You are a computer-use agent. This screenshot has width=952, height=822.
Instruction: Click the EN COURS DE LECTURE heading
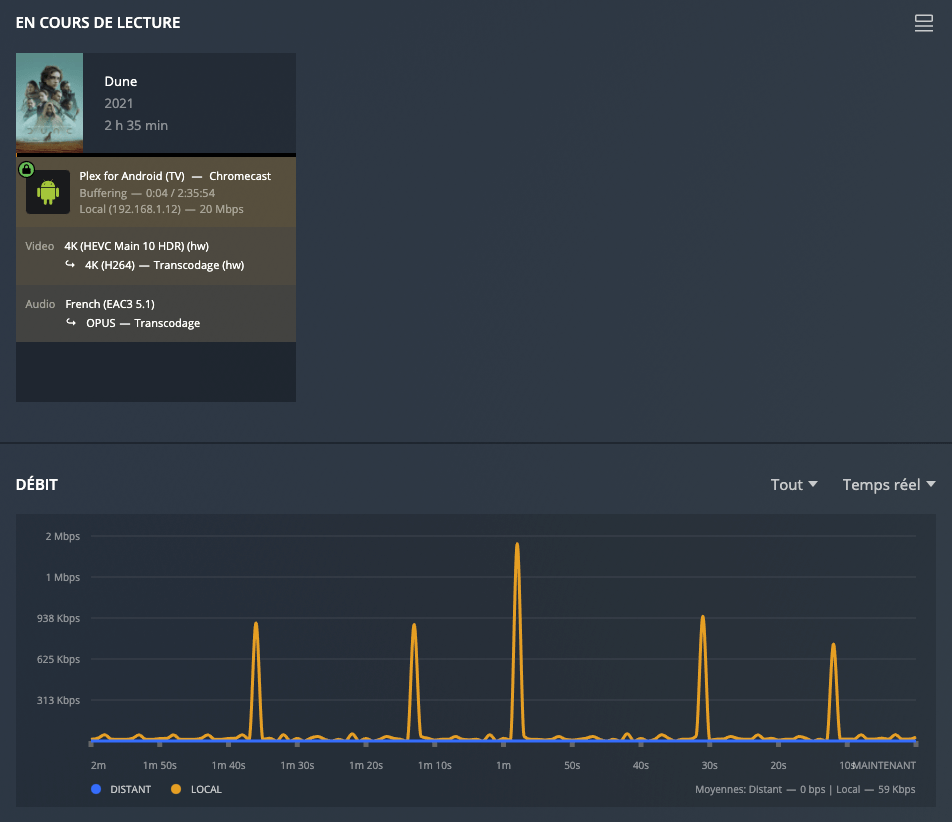click(98, 23)
